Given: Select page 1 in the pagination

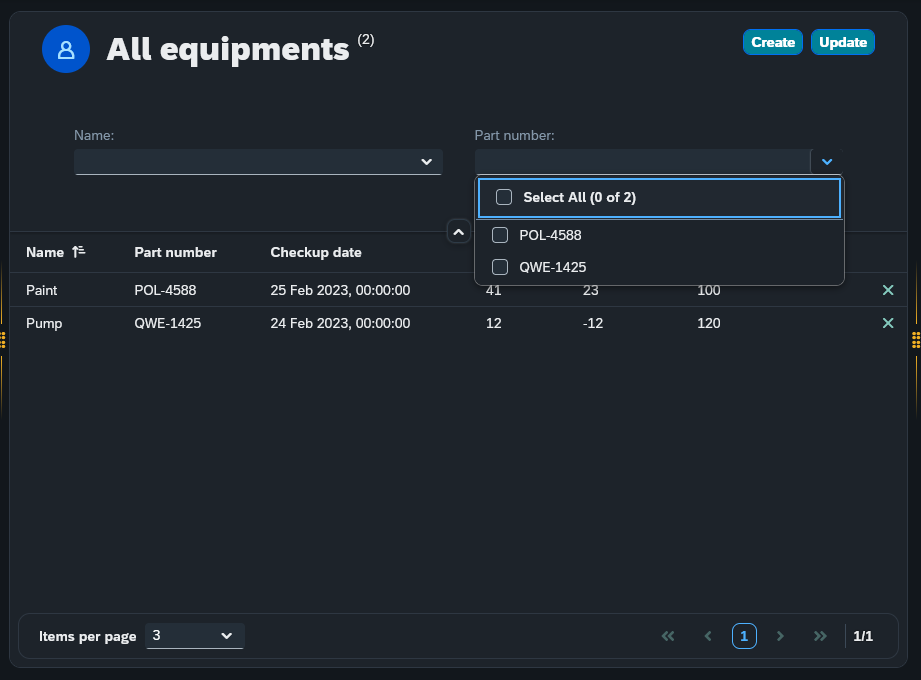Looking at the screenshot, I should click(744, 636).
